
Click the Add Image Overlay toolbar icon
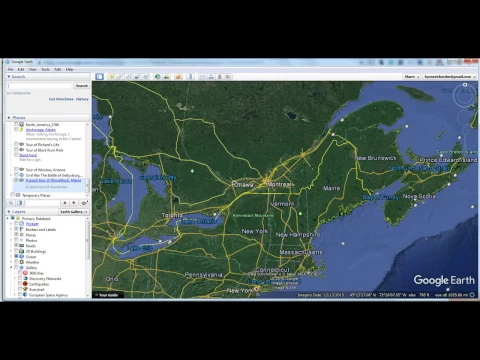(137, 77)
